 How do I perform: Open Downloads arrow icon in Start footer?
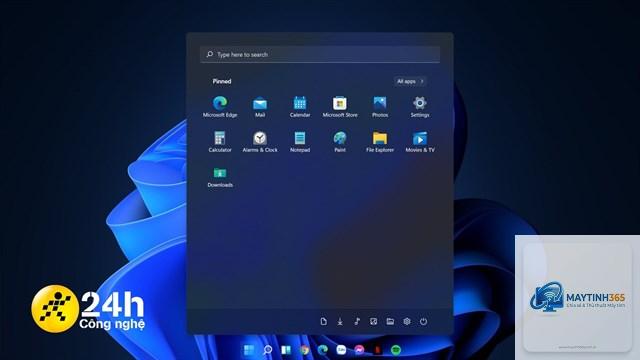(340, 322)
